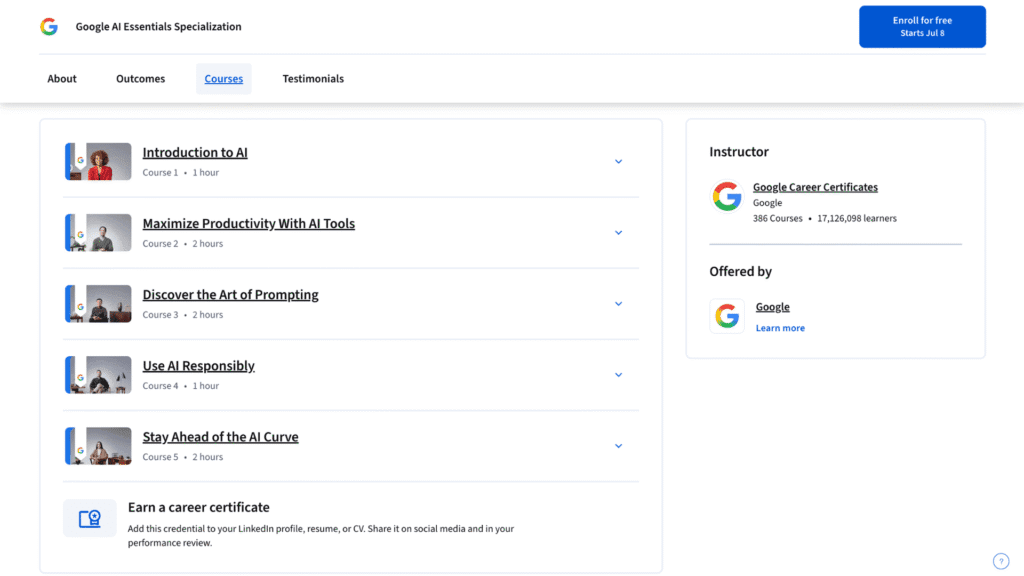Click the Enroll for free button

point(922,27)
